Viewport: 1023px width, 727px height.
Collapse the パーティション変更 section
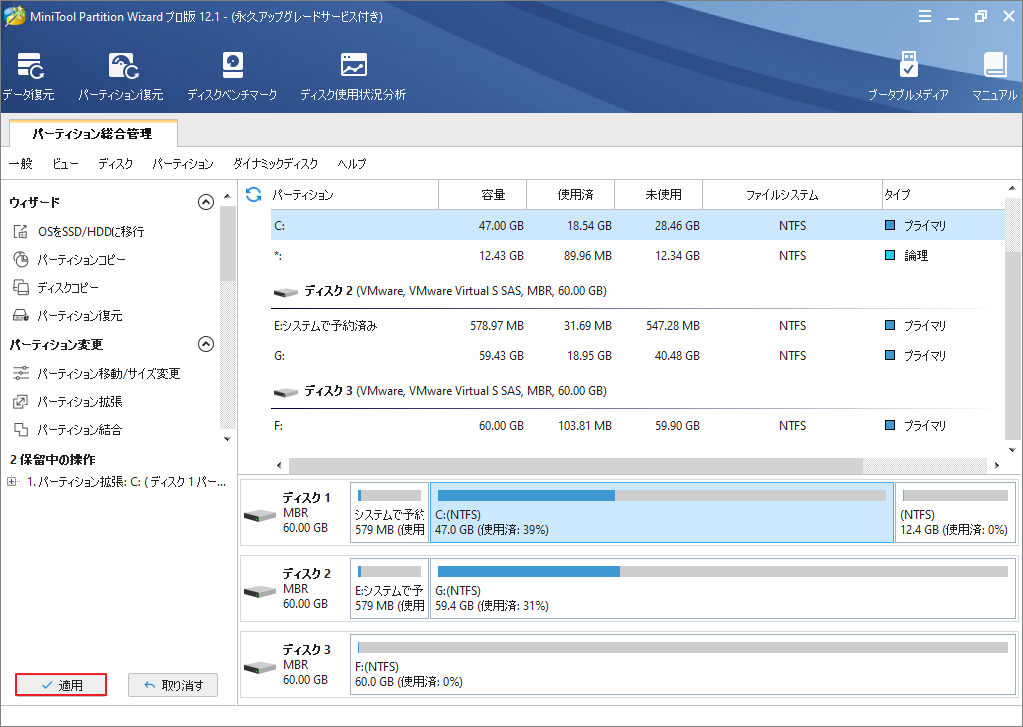pos(206,345)
